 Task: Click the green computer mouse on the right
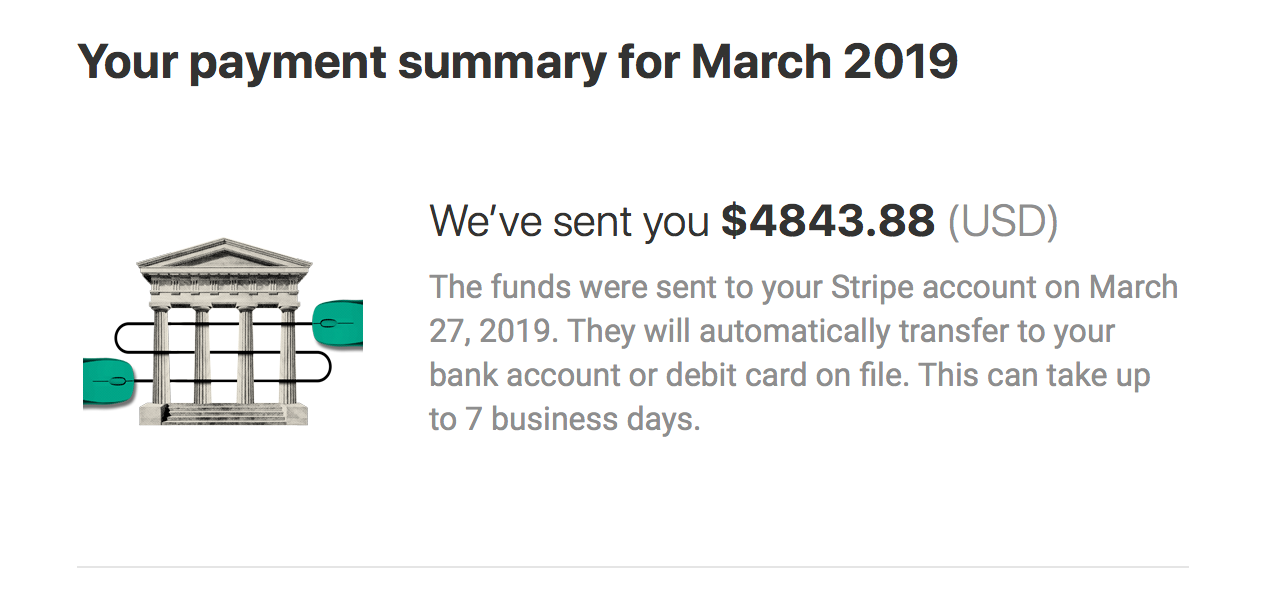coord(338,323)
